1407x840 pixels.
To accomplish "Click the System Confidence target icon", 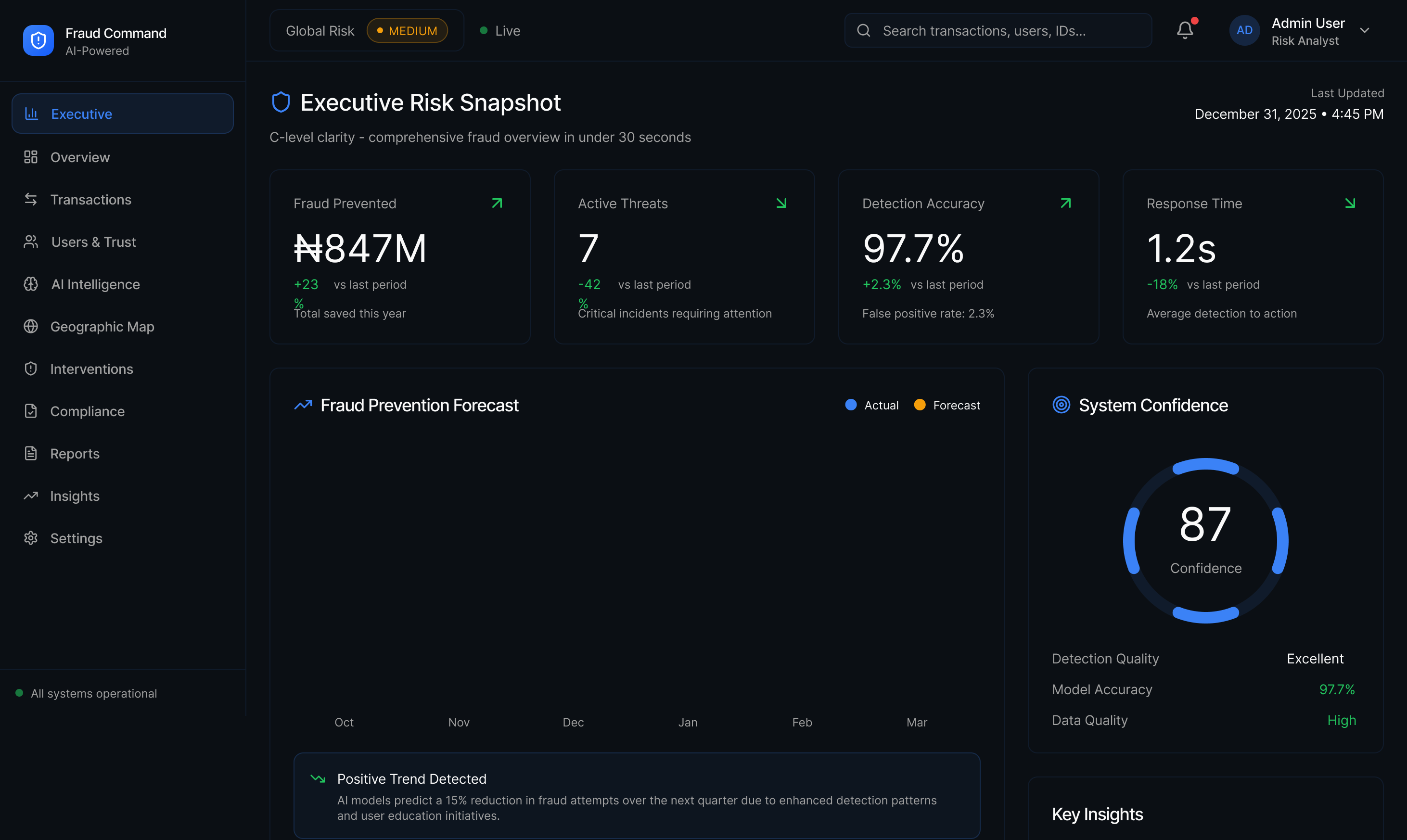I will (x=1061, y=405).
